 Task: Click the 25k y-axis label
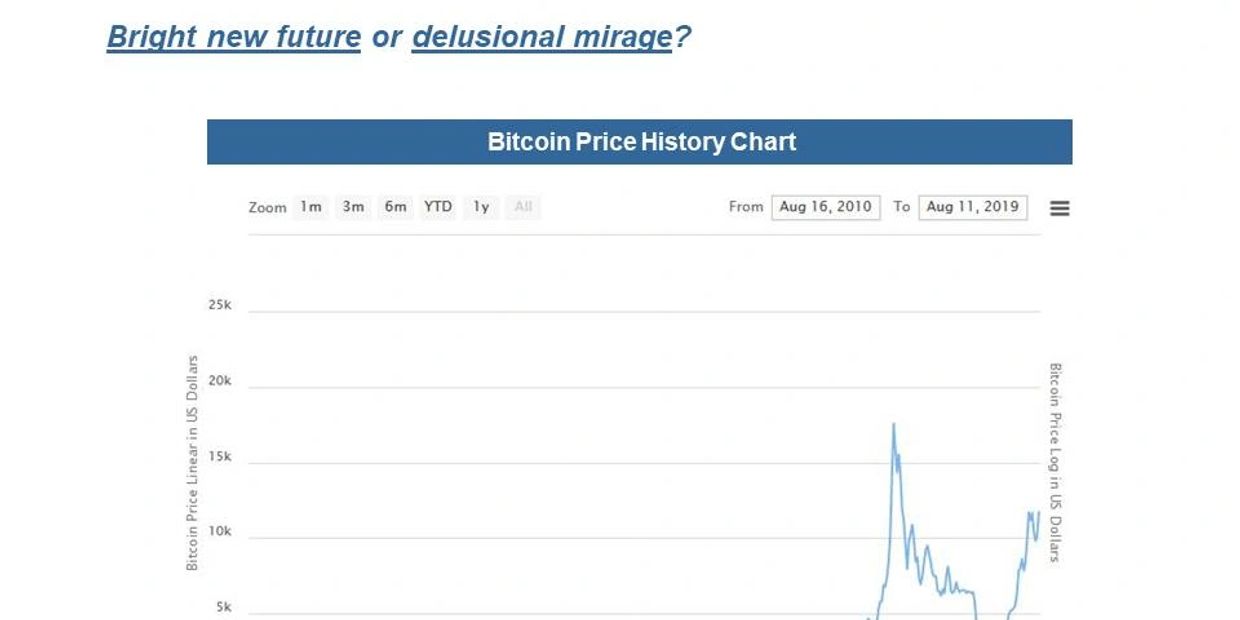tap(220, 305)
